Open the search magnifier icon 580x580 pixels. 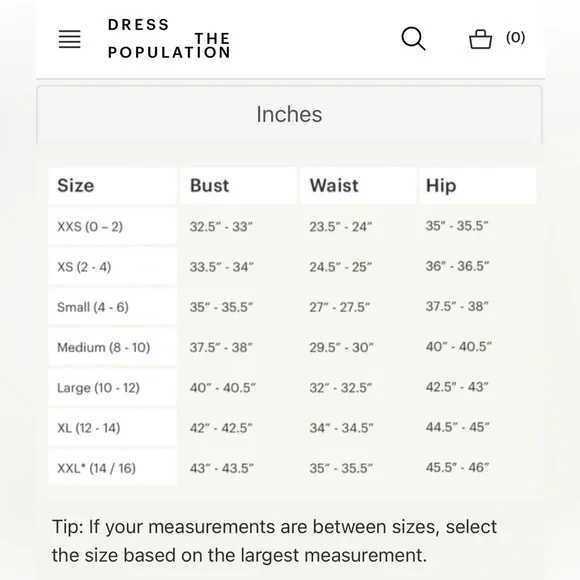coord(413,38)
